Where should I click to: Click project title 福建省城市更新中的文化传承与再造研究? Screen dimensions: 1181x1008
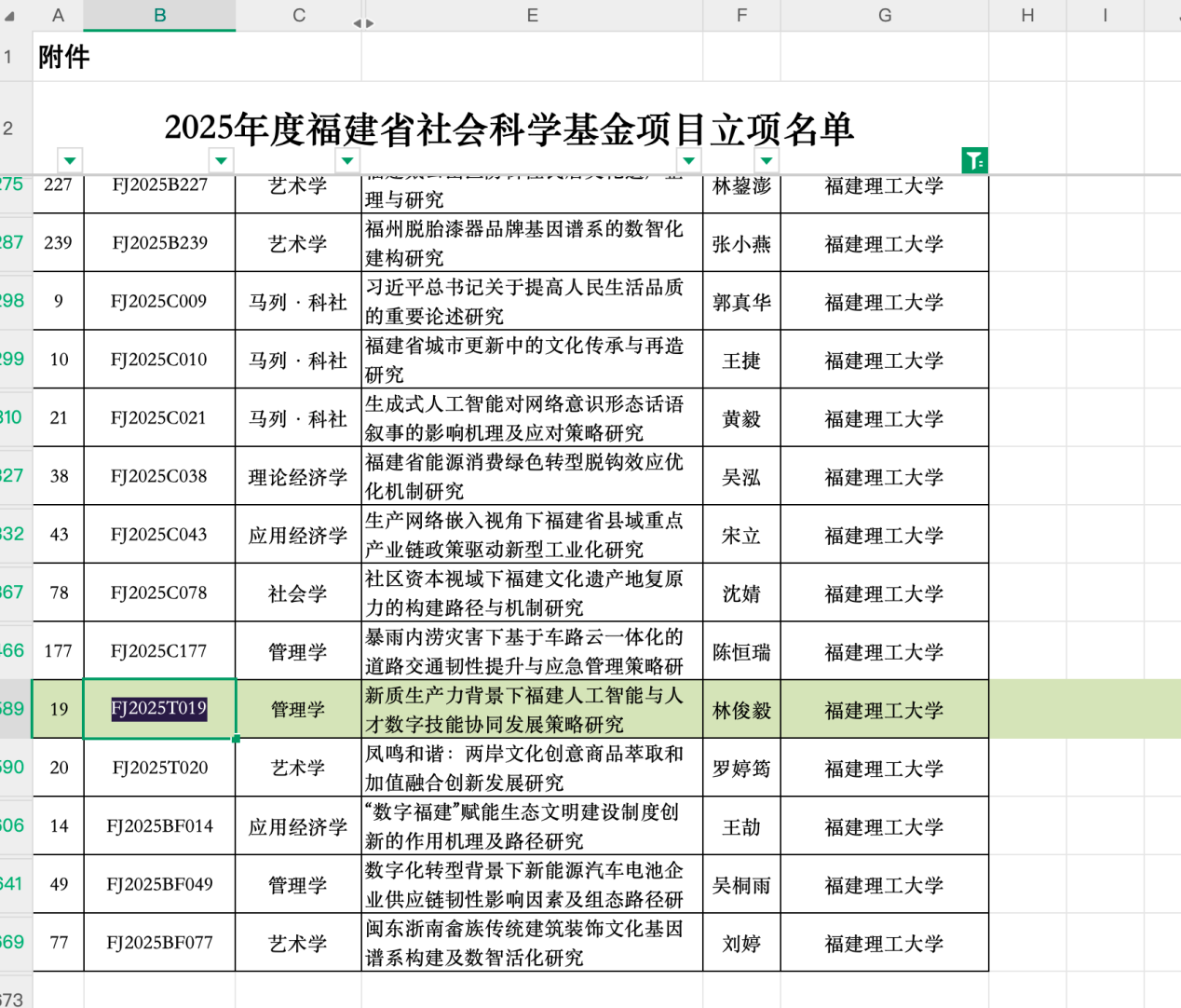tap(532, 360)
